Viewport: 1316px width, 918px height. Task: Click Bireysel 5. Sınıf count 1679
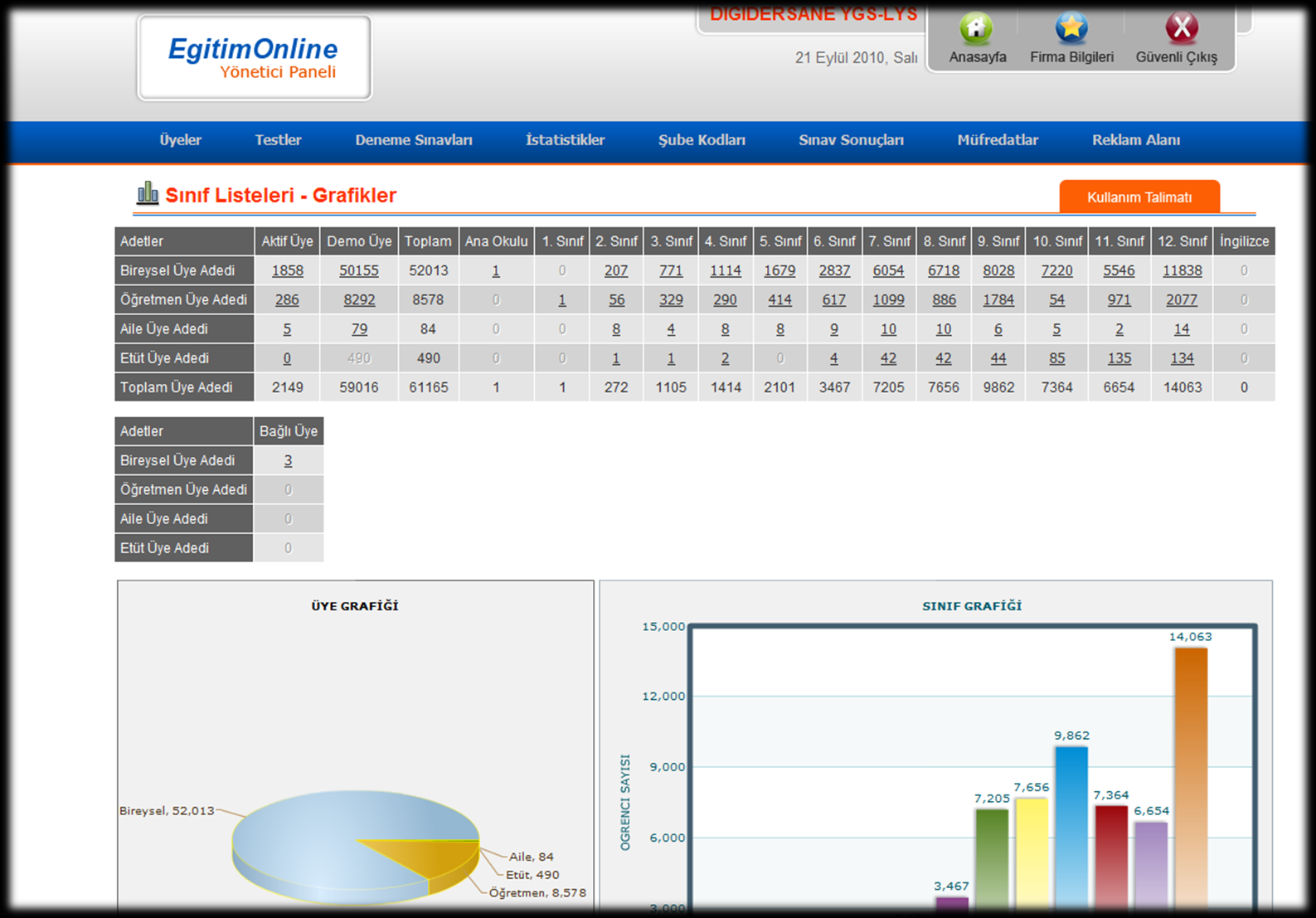point(779,270)
